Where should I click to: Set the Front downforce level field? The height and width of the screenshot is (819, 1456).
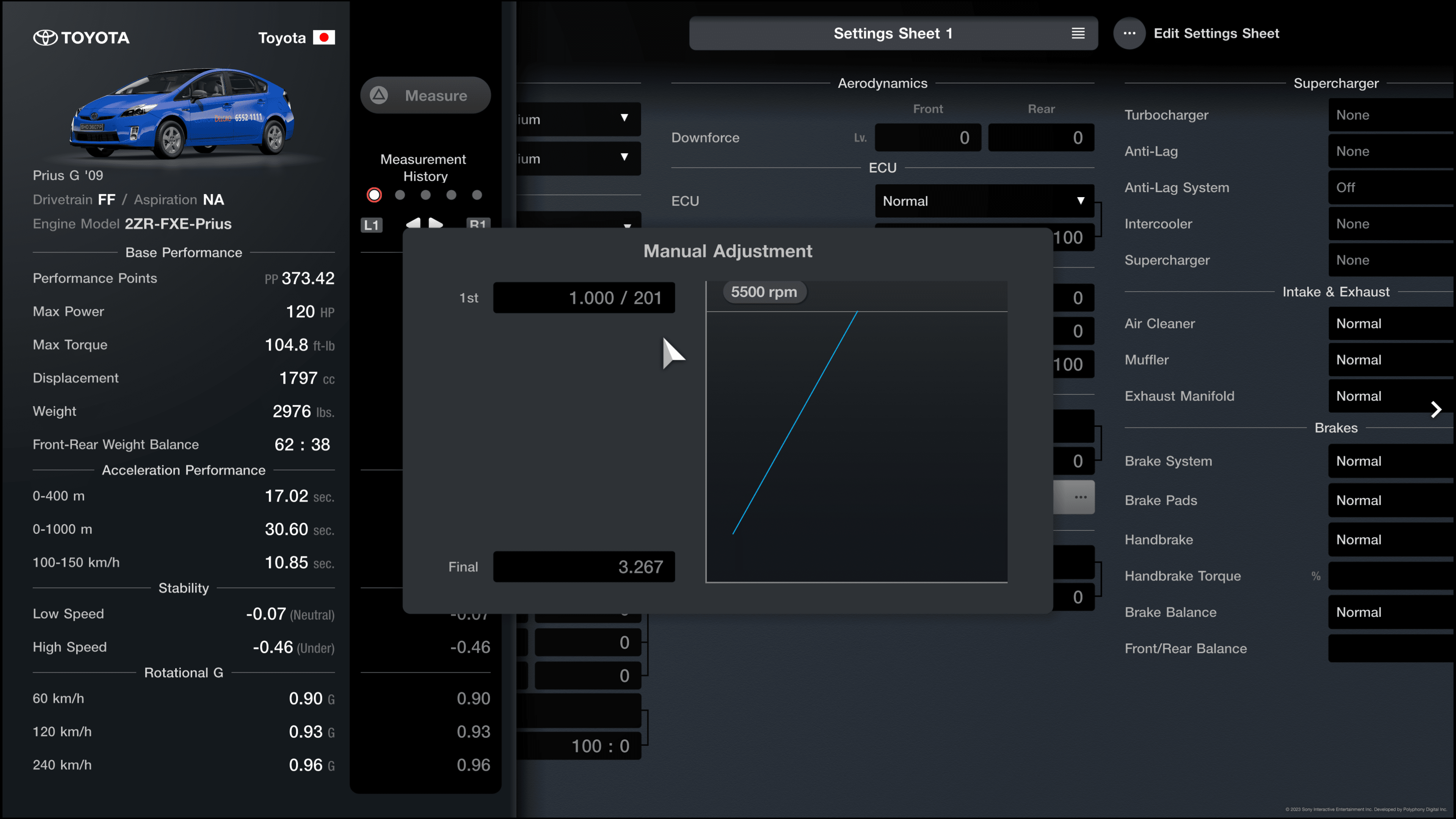[927, 137]
